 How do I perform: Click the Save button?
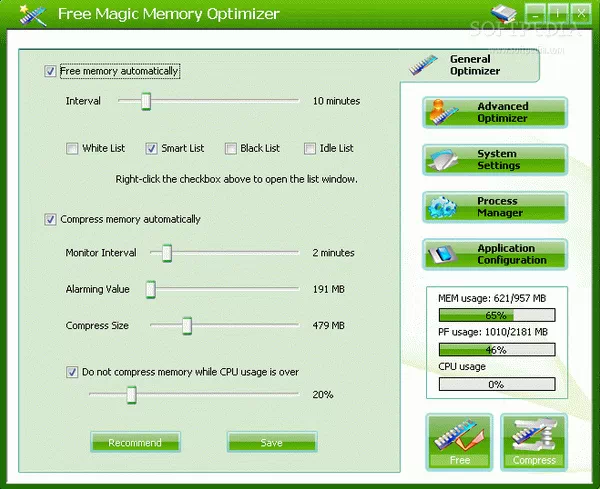[272, 442]
